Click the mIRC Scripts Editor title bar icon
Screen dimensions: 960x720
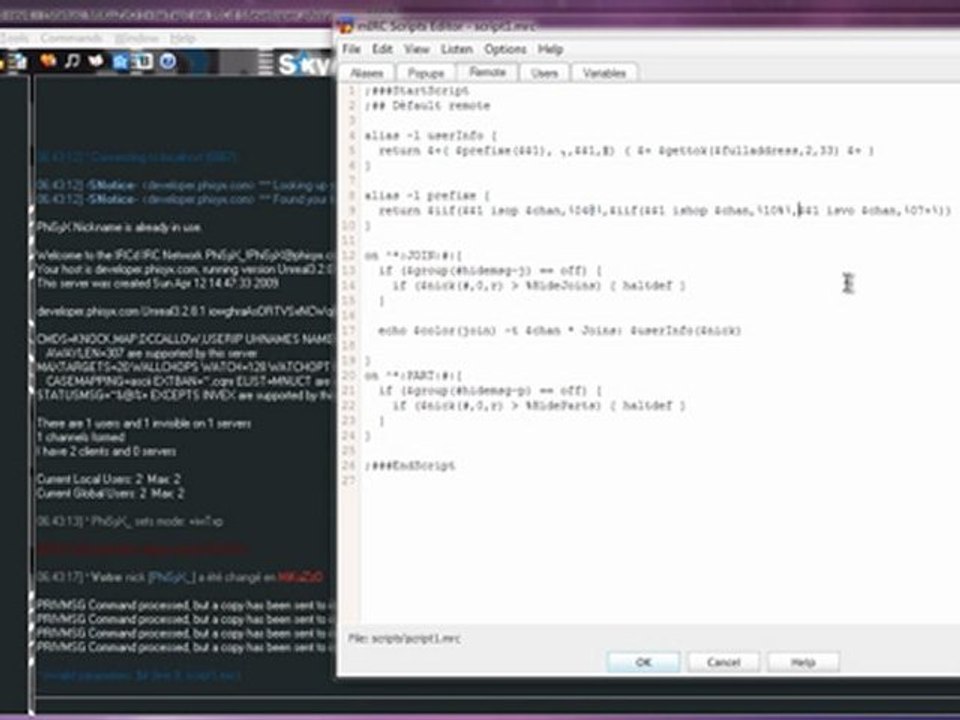pyautogui.click(x=346, y=26)
